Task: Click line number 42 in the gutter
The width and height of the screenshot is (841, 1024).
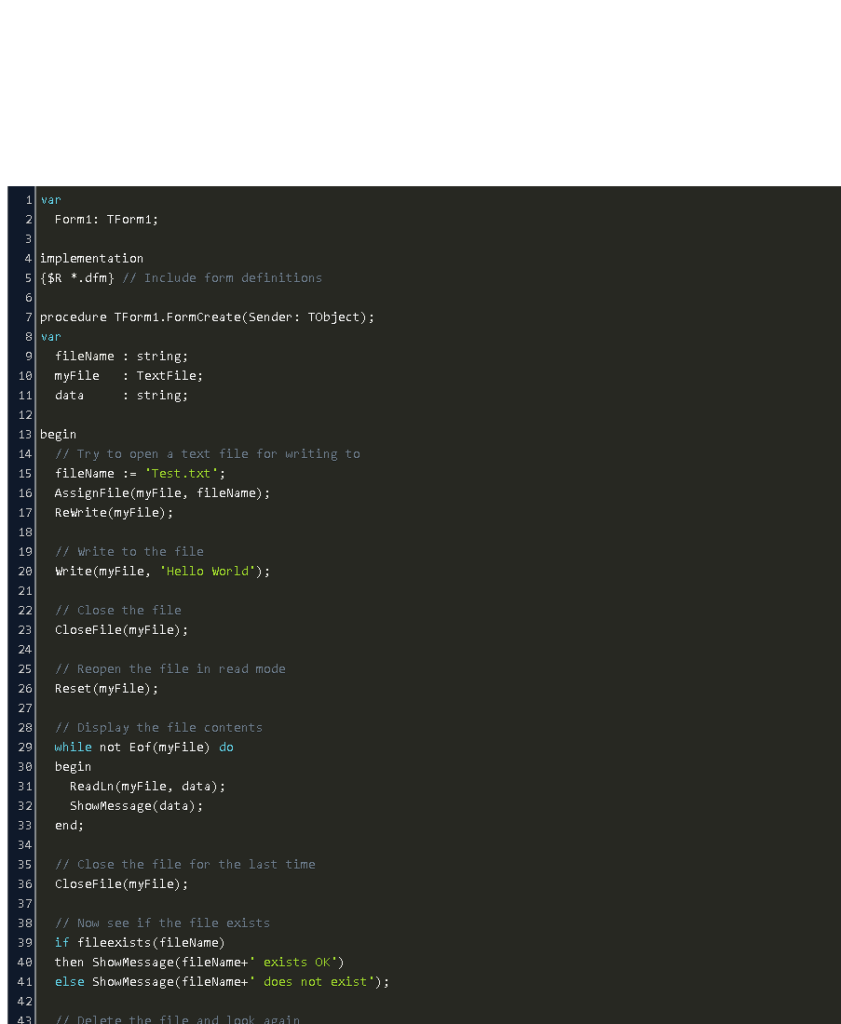Action: pyautogui.click(x=25, y=1002)
